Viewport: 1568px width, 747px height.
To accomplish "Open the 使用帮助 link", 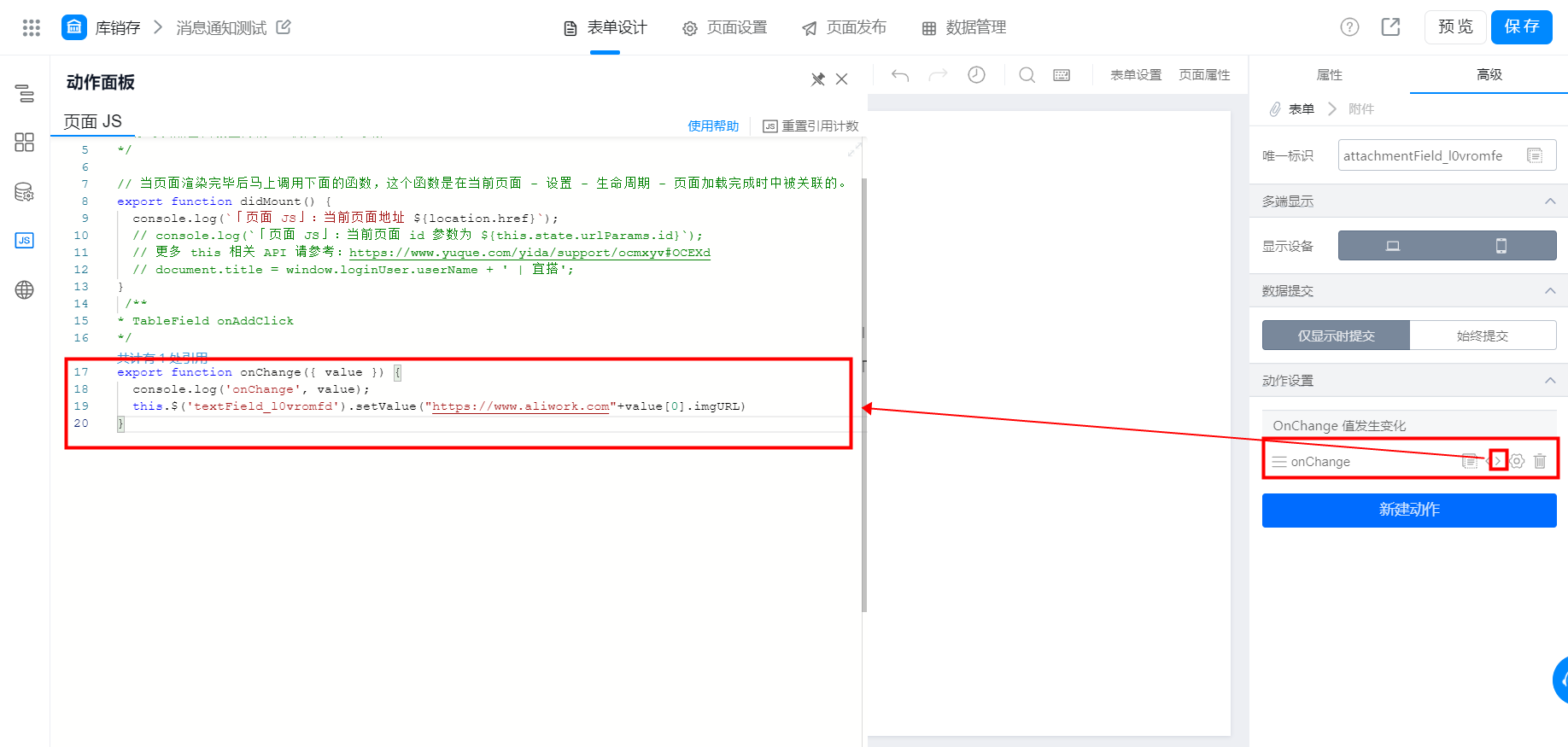I will [713, 125].
